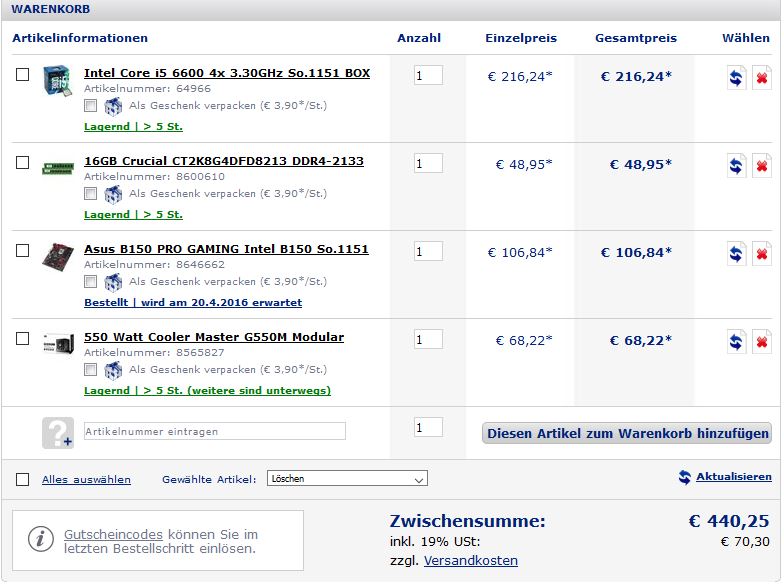Click the Gutscheincodes link
Screen dimensions: 784x587
click(x=113, y=535)
